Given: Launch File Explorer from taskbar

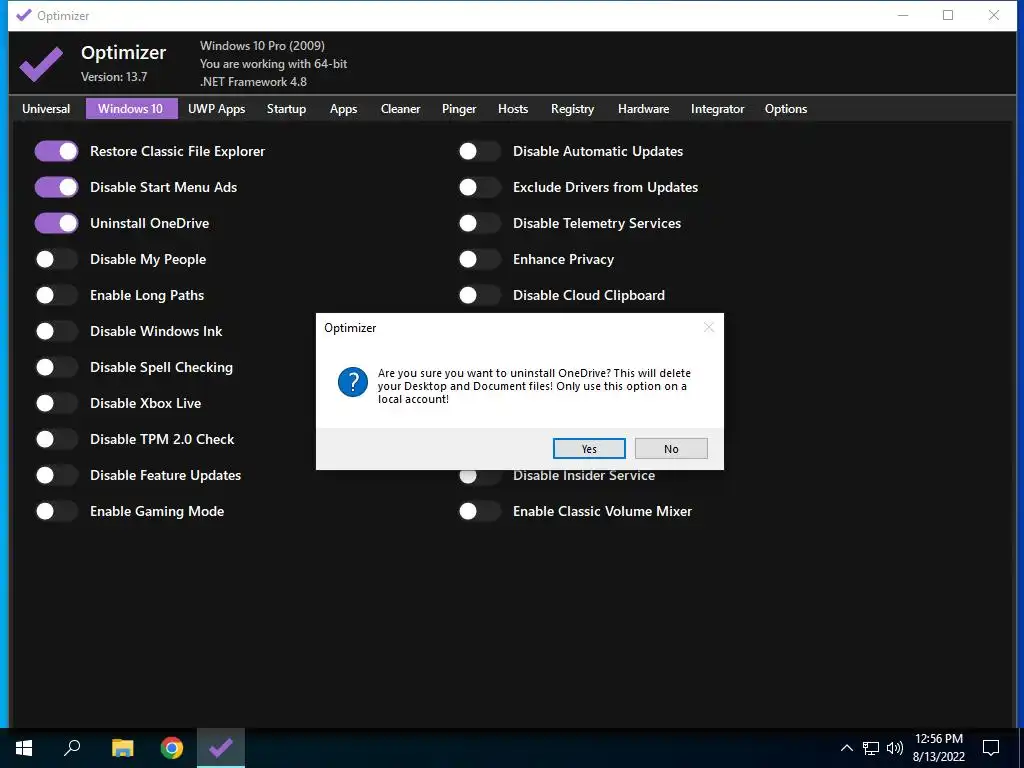Looking at the screenshot, I should click(x=122, y=748).
